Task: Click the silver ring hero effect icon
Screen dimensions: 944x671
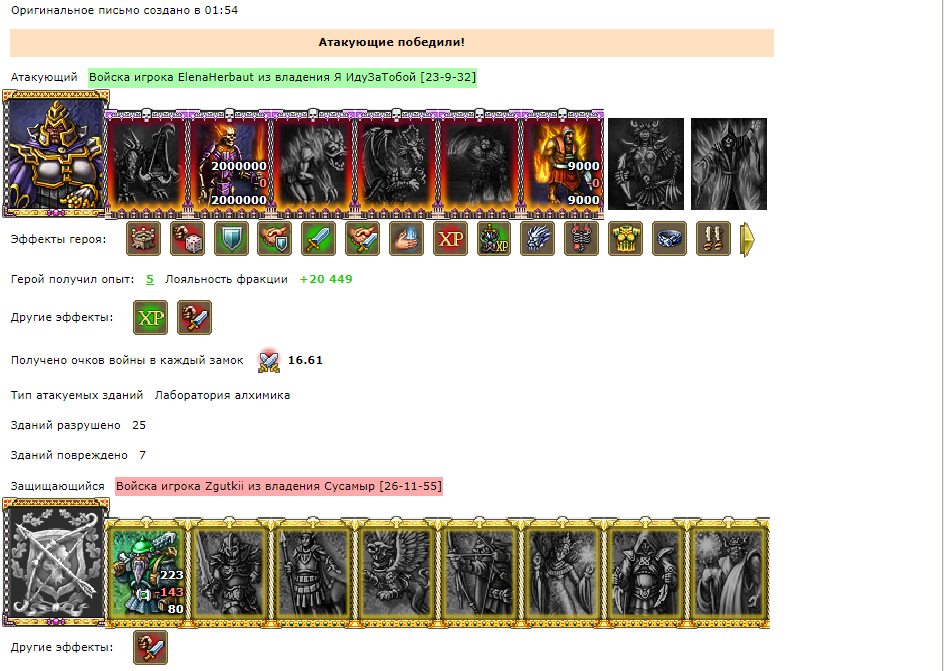Action: [x=669, y=239]
